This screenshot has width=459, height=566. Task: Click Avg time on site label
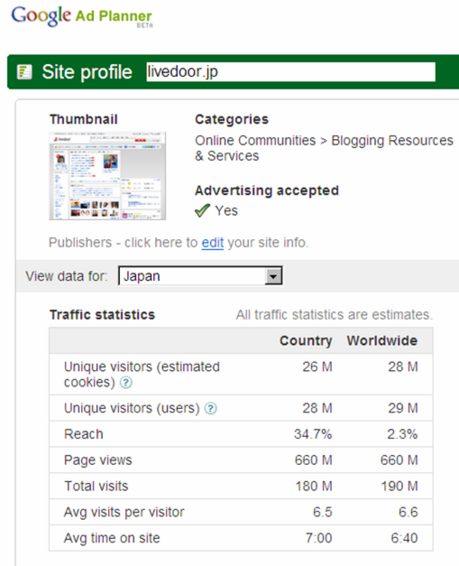click(x=112, y=538)
